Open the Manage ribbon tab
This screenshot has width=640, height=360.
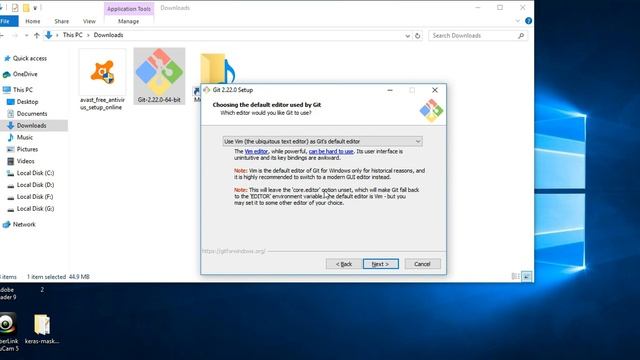[x=129, y=21]
